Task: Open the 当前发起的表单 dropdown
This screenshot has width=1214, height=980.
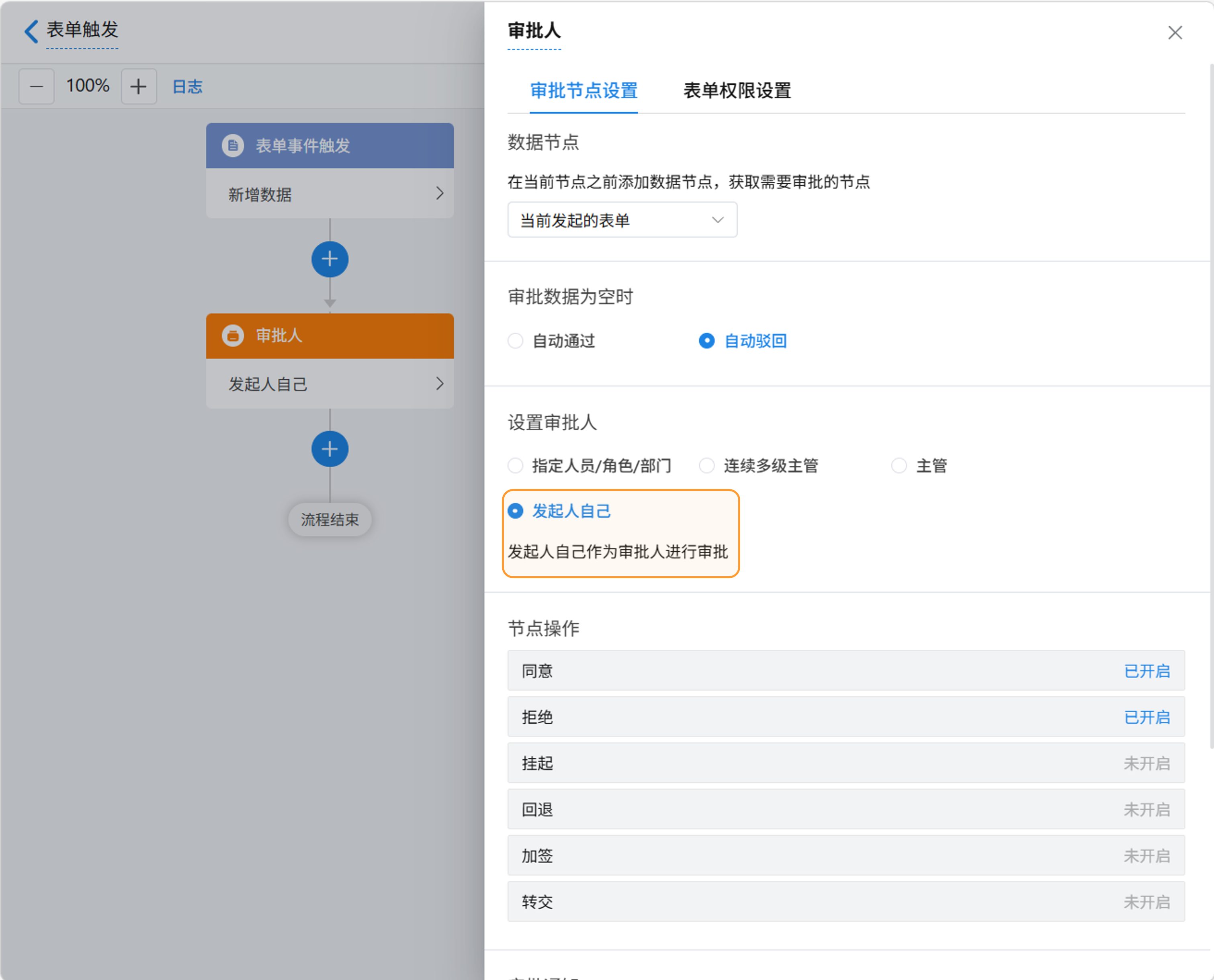Action: [622, 220]
